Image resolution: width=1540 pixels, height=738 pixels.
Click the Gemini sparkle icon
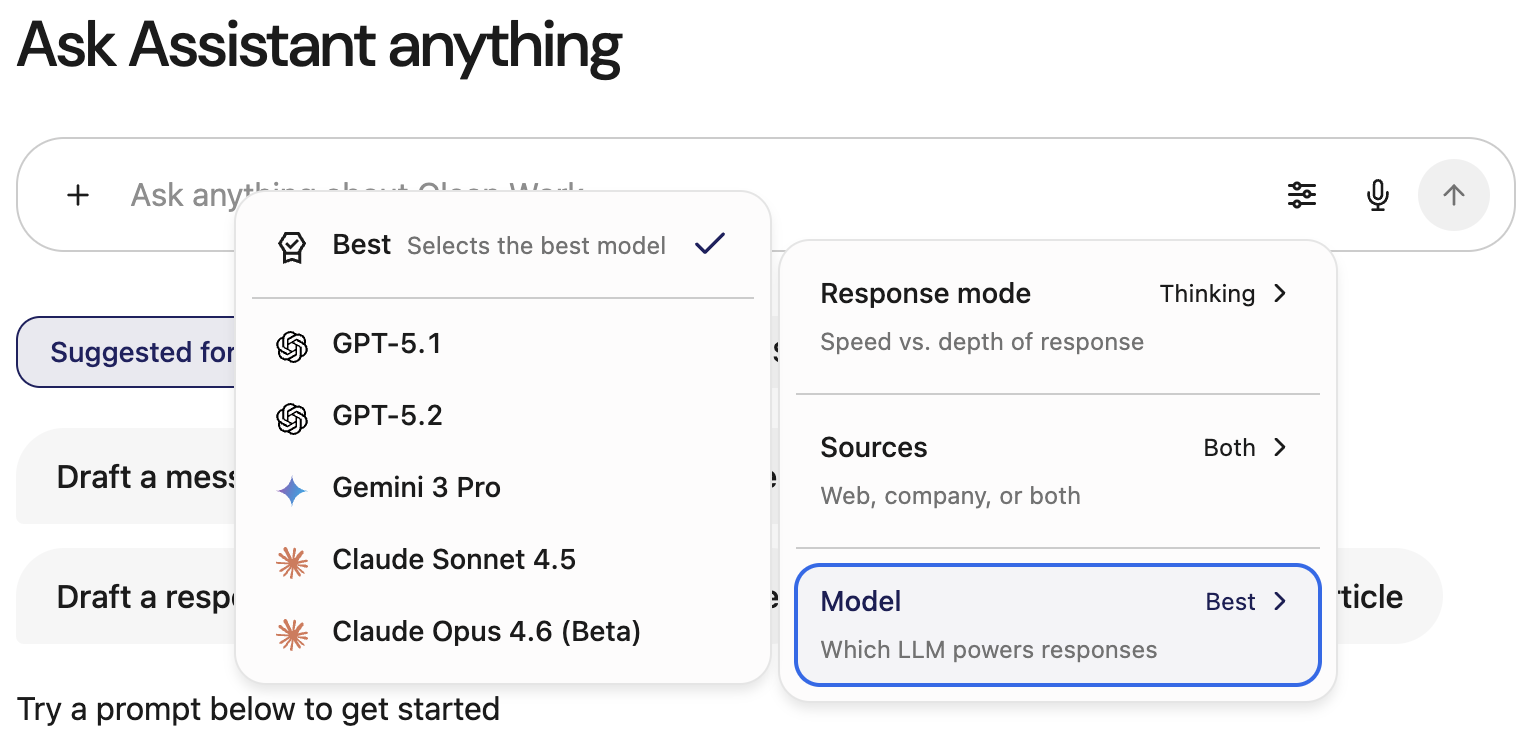point(291,490)
